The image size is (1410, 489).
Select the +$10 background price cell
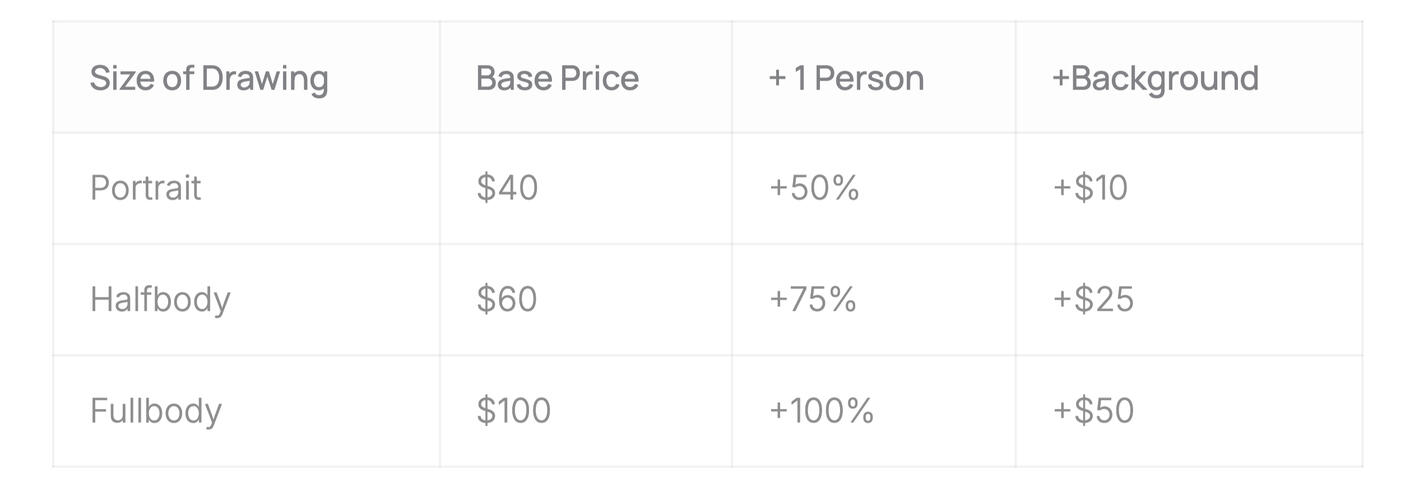tap(1090, 188)
